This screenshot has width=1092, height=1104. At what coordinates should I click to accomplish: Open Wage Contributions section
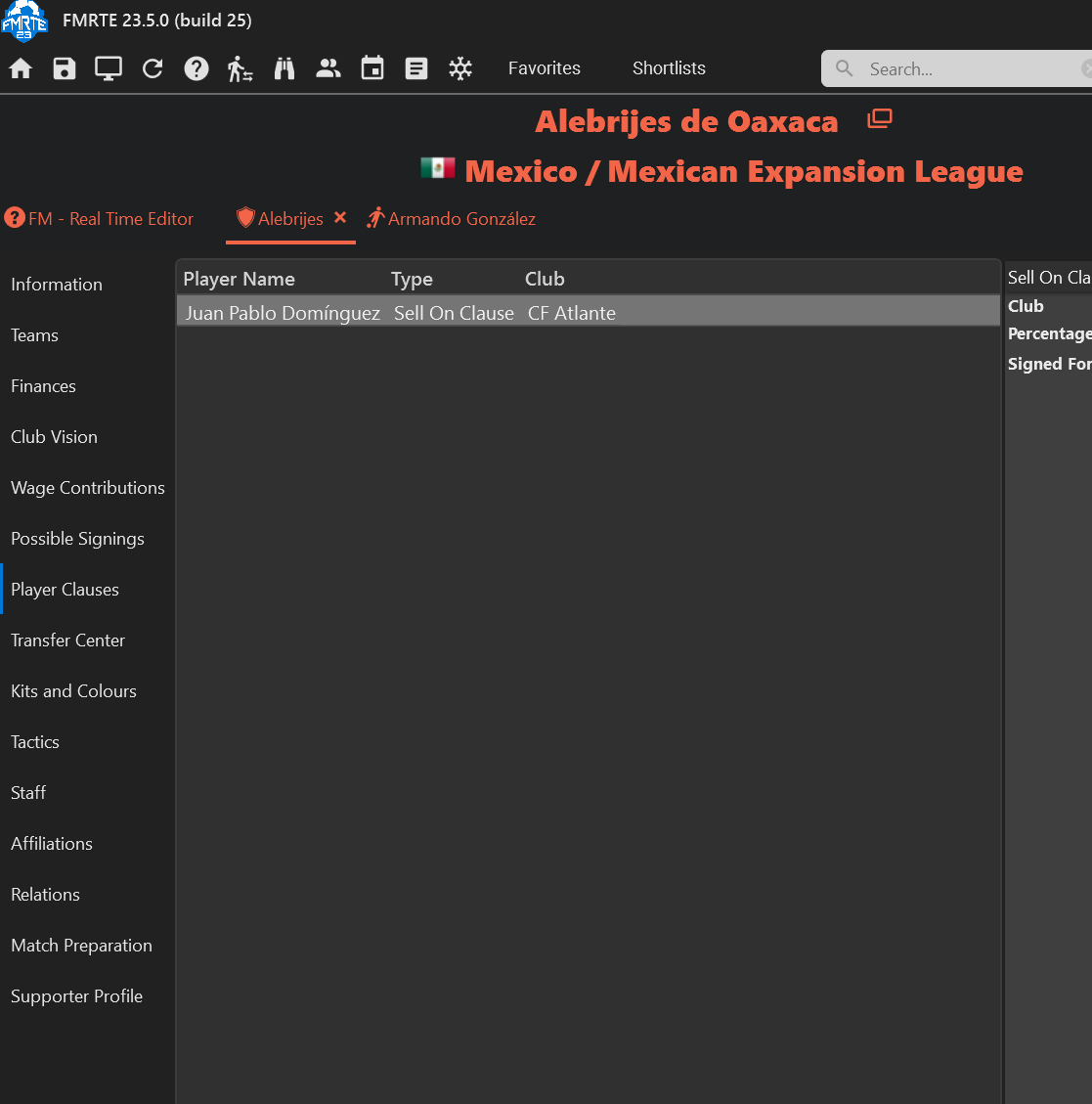[x=88, y=488]
